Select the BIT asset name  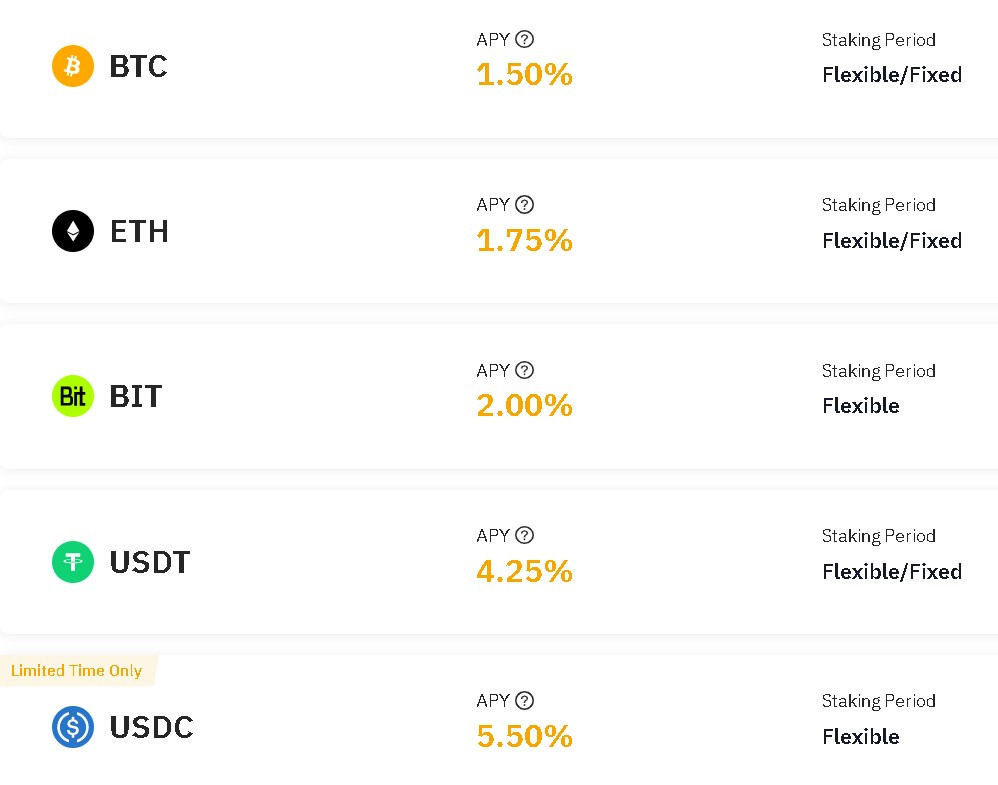(136, 396)
